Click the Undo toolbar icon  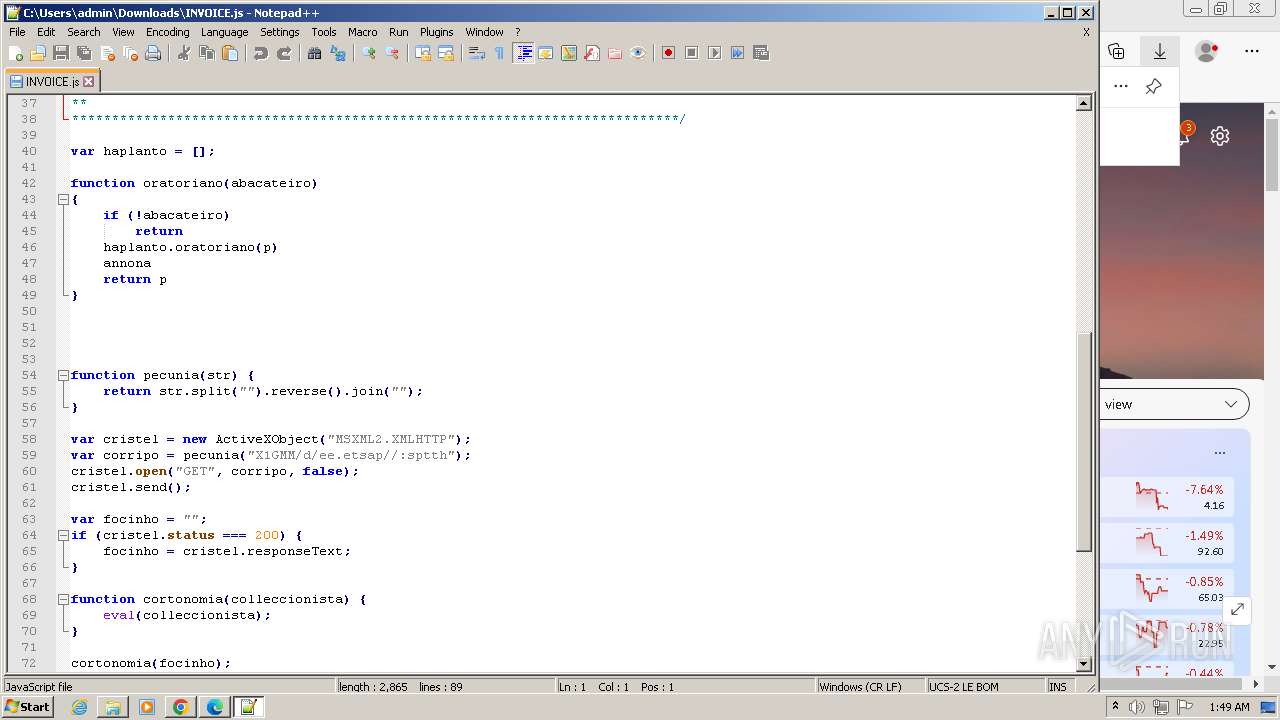click(x=261, y=53)
